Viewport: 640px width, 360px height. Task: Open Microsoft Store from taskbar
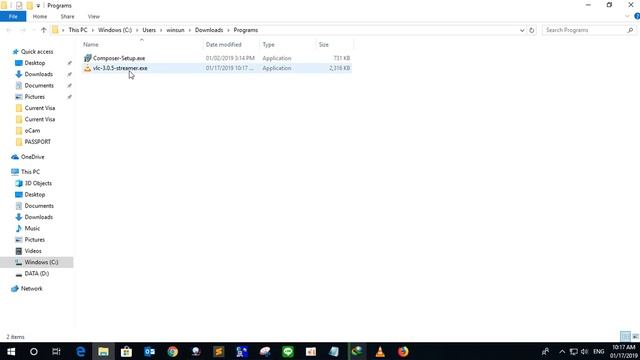pyautogui.click(x=126, y=351)
